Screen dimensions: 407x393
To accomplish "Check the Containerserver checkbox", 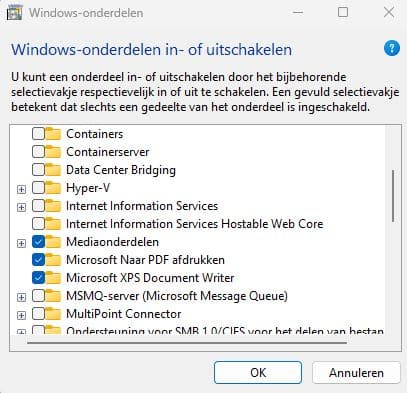I will pos(38,152).
